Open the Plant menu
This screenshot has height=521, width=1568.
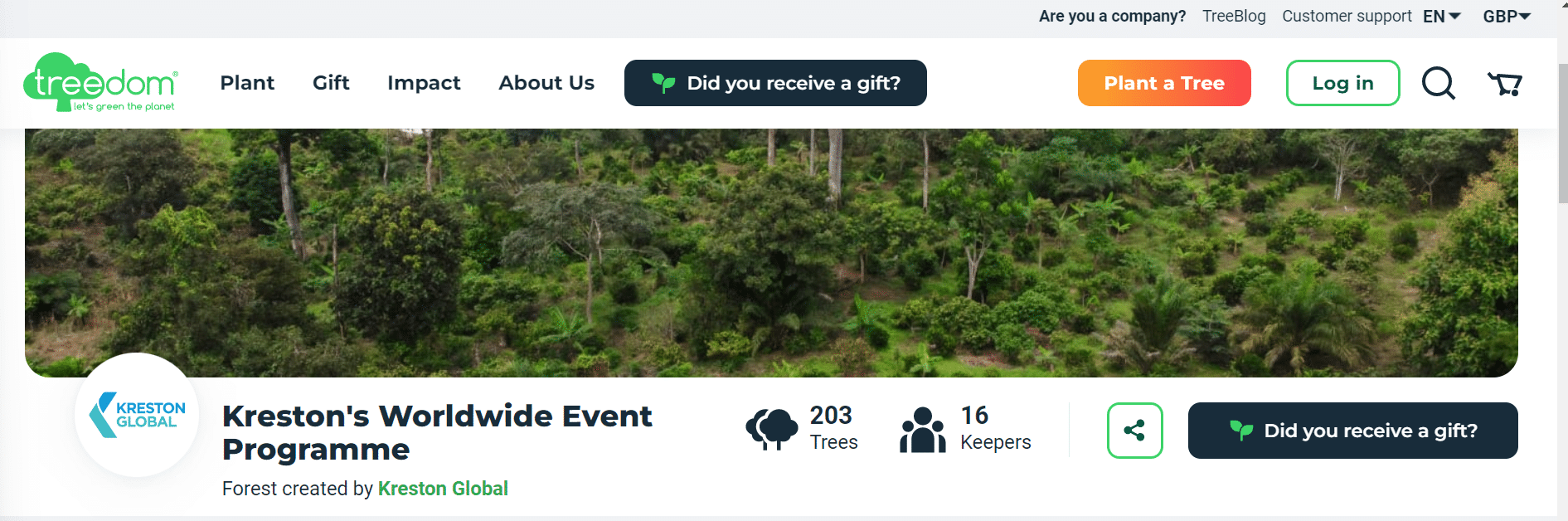(247, 83)
